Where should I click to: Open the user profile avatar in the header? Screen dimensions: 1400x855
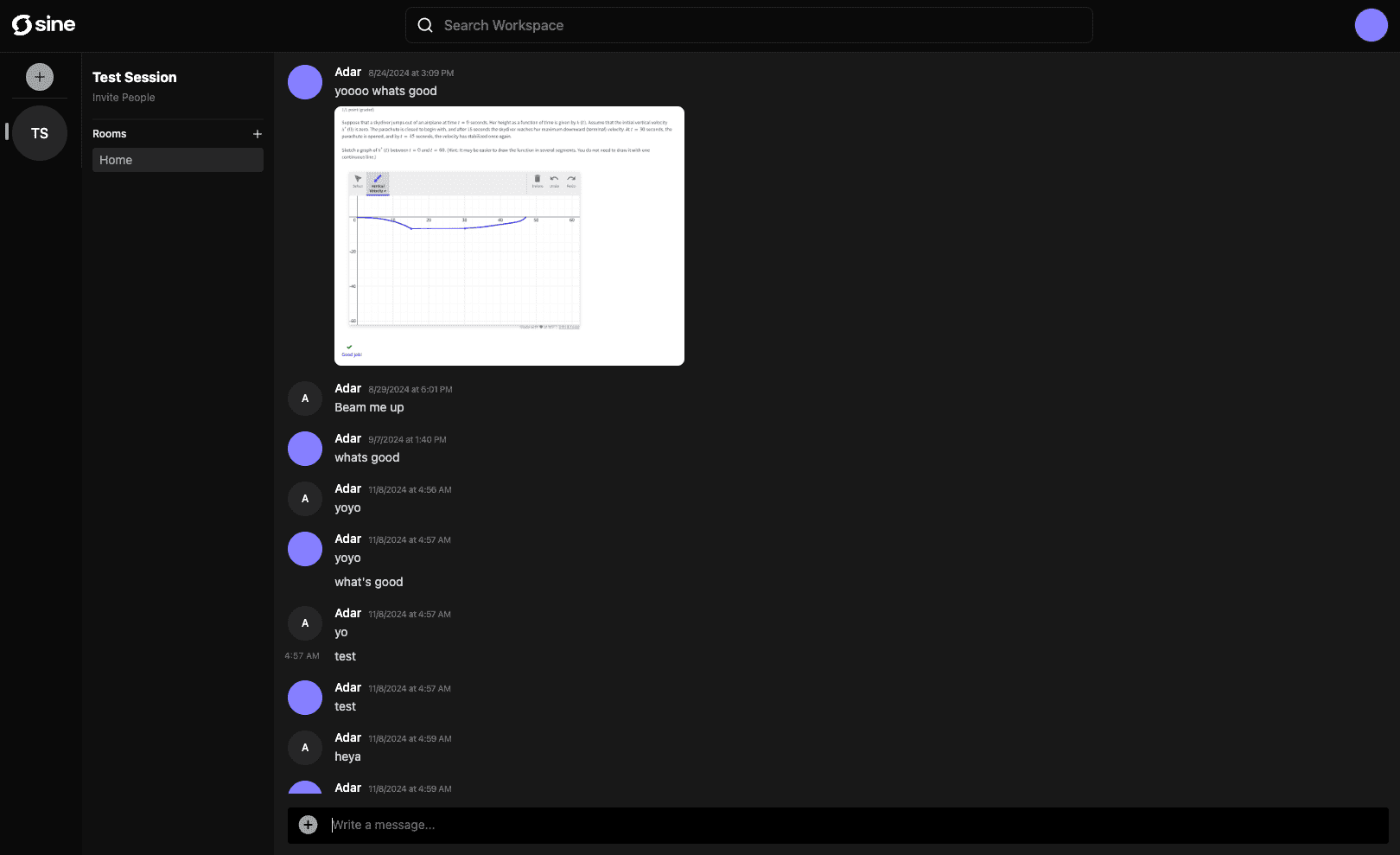pos(1371,25)
